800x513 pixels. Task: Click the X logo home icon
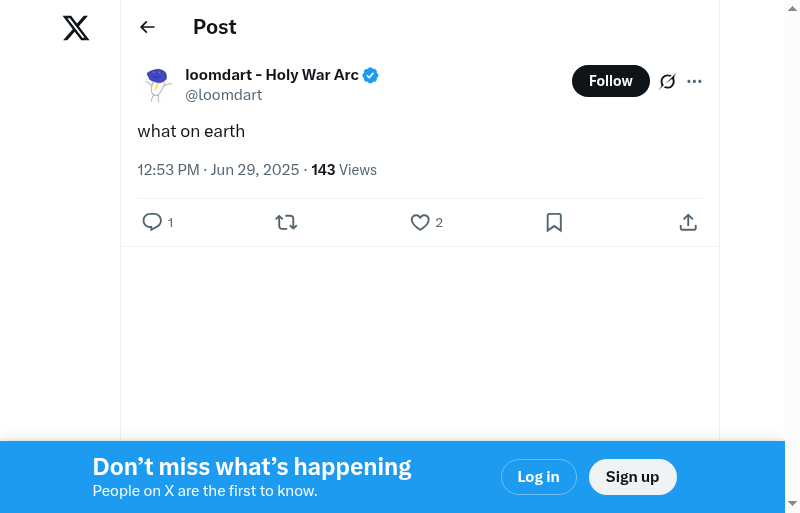click(76, 28)
